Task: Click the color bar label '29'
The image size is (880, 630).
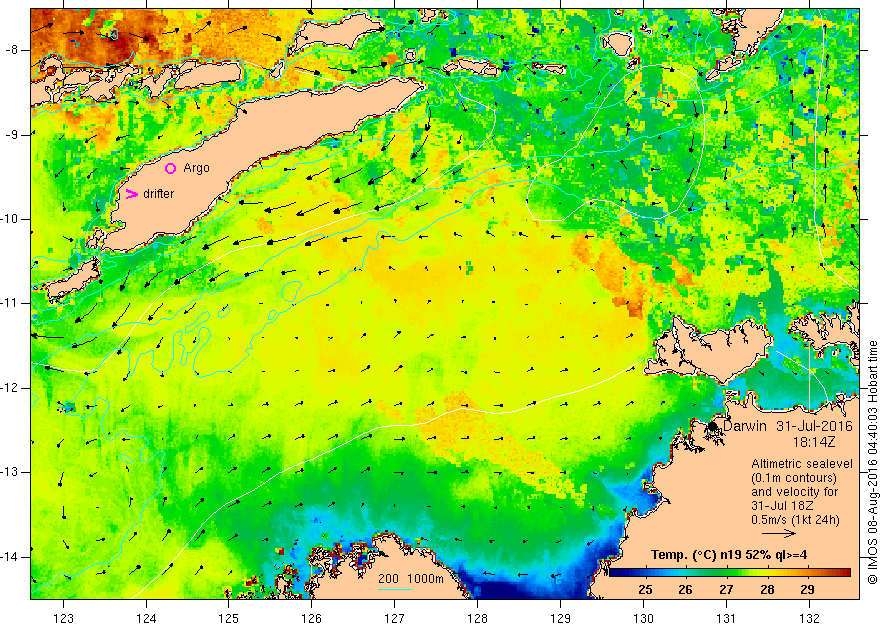Action: (808, 590)
